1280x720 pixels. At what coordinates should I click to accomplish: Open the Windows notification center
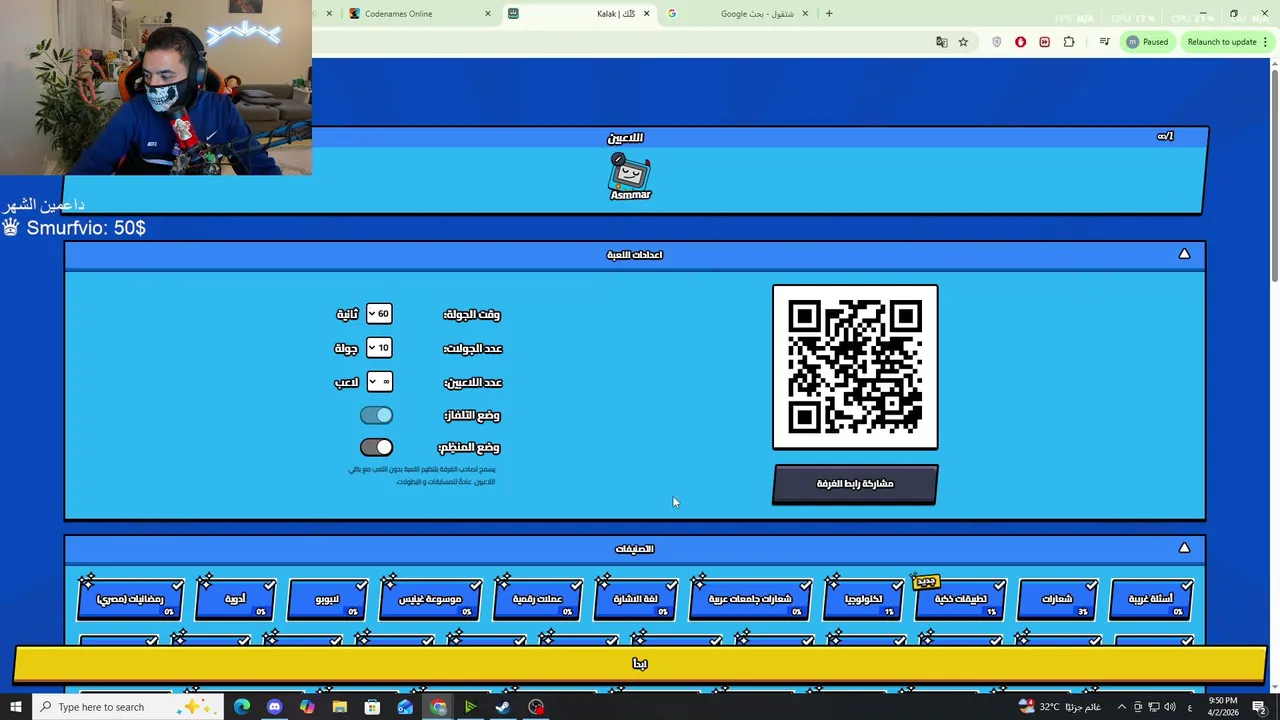coord(1259,707)
